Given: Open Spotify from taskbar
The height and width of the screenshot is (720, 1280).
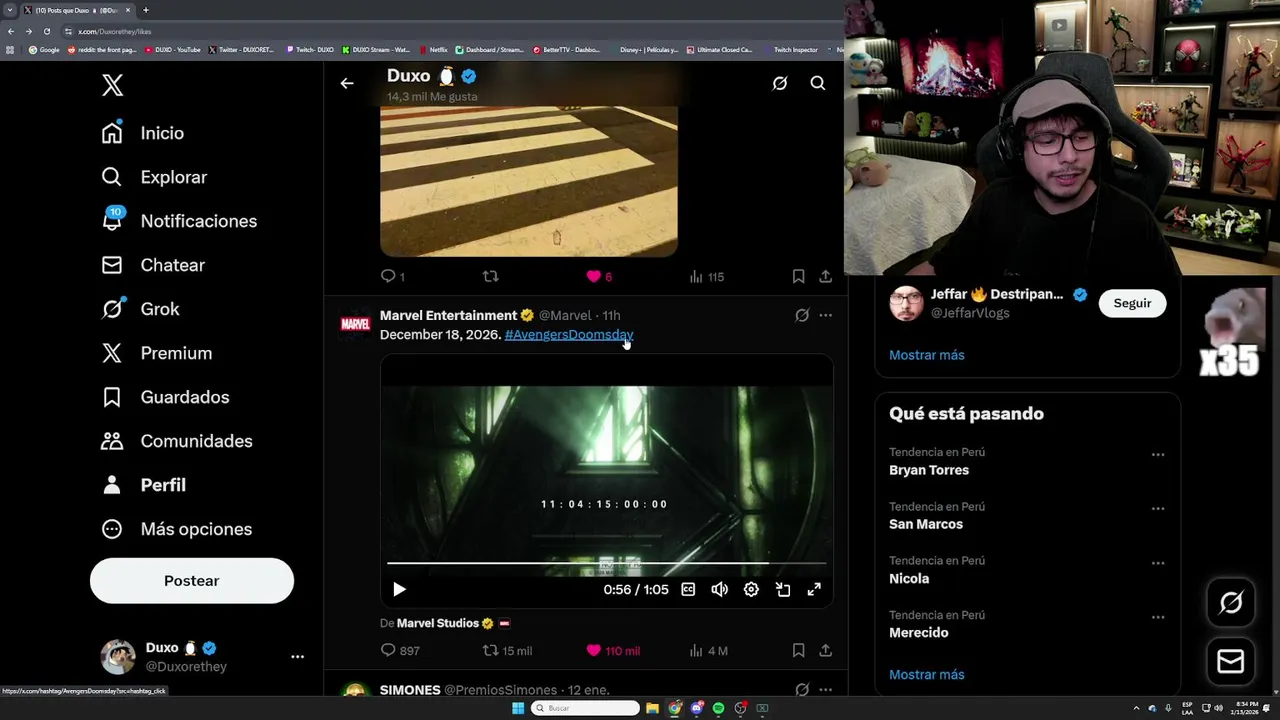Looking at the screenshot, I should click(718, 708).
